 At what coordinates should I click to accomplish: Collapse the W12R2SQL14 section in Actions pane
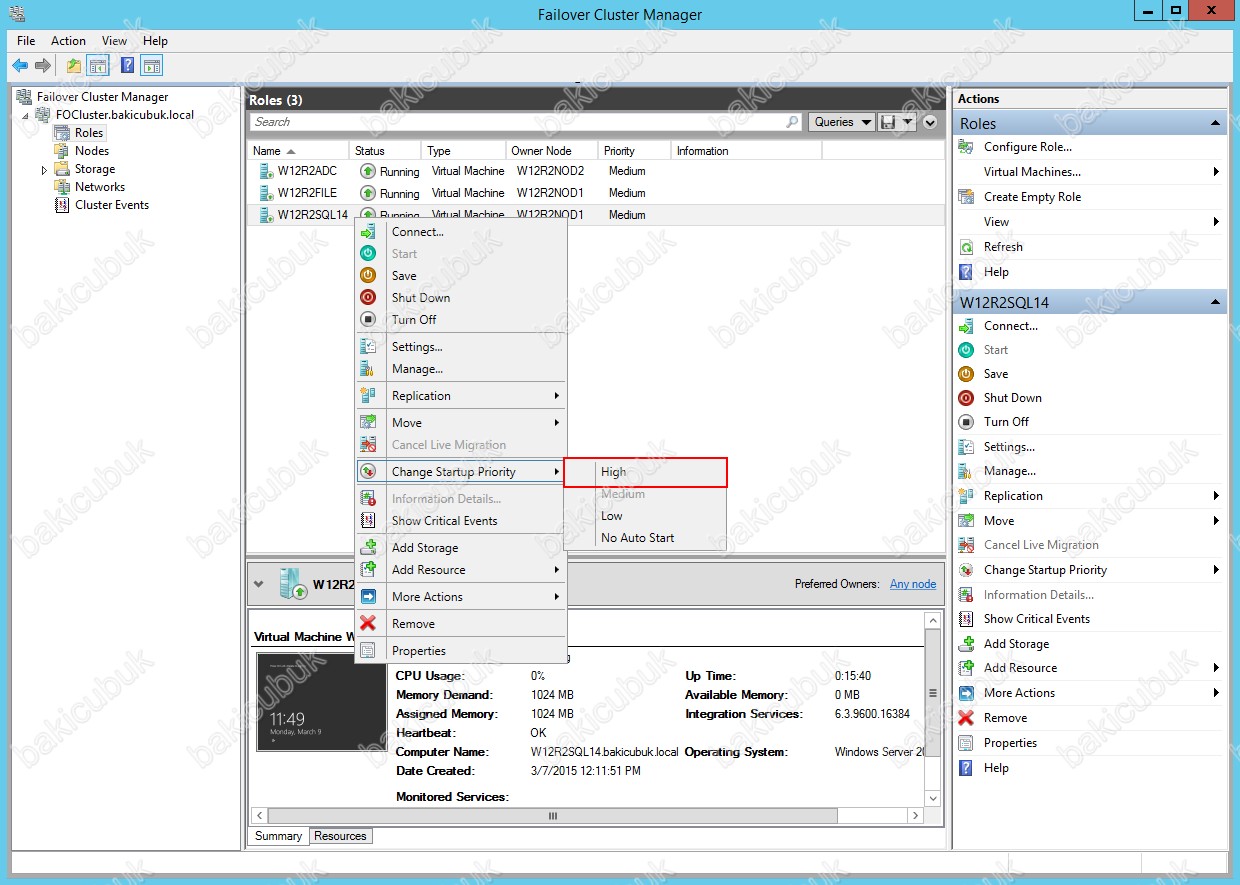click(1216, 302)
